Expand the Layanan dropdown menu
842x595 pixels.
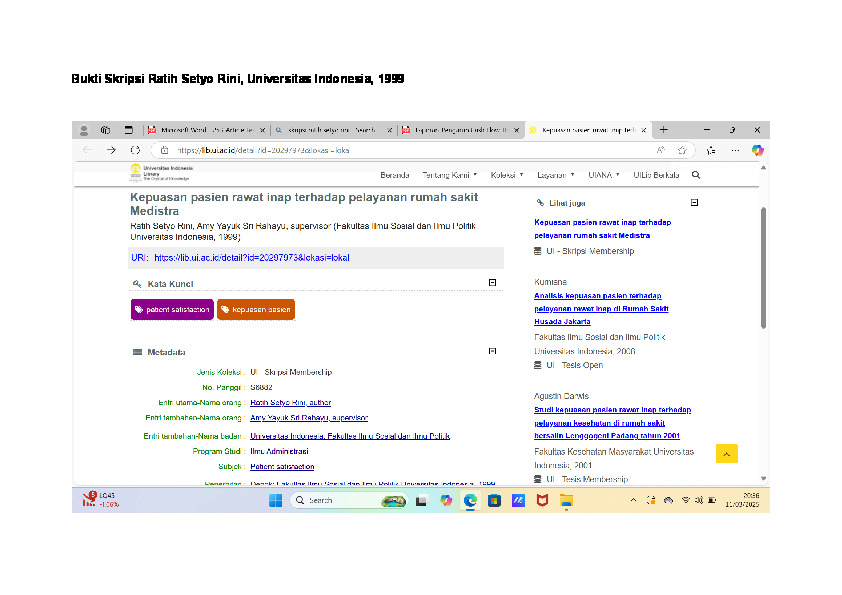tap(556, 175)
